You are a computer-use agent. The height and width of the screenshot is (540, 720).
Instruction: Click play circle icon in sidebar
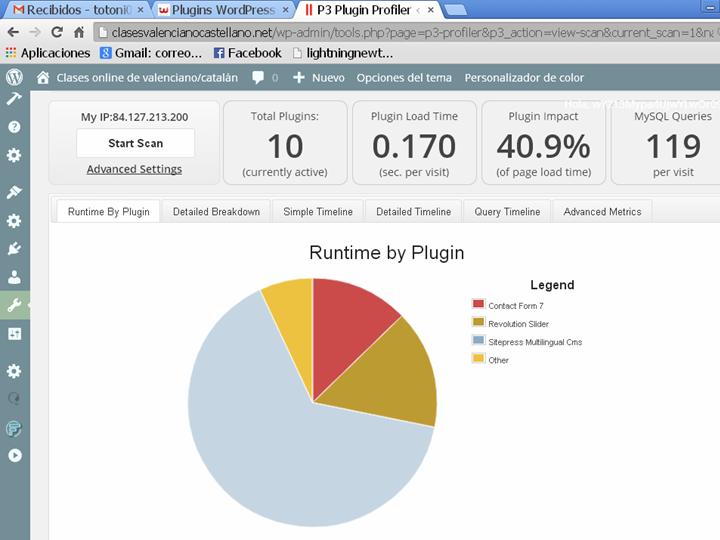[15, 455]
